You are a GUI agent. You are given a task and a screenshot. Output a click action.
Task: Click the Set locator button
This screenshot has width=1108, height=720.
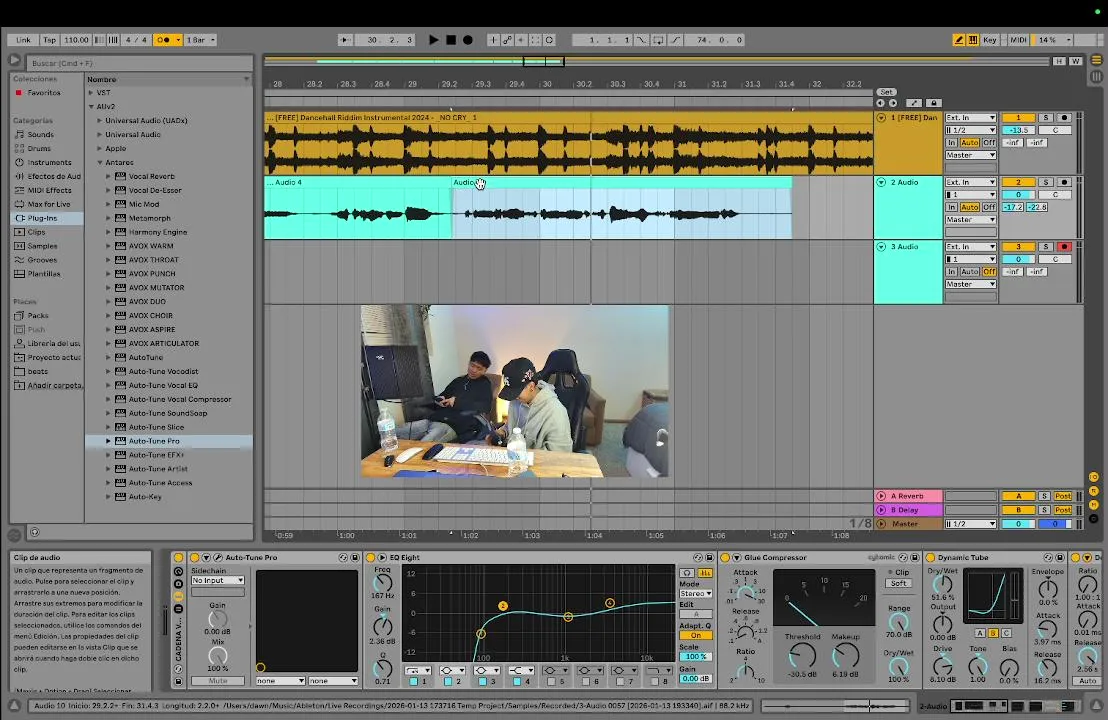[886, 92]
